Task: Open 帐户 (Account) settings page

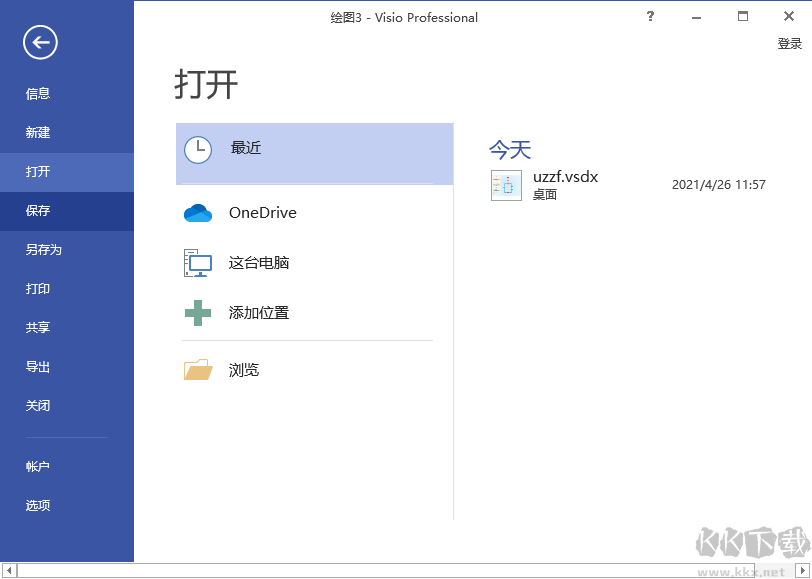Action: coord(38,467)
